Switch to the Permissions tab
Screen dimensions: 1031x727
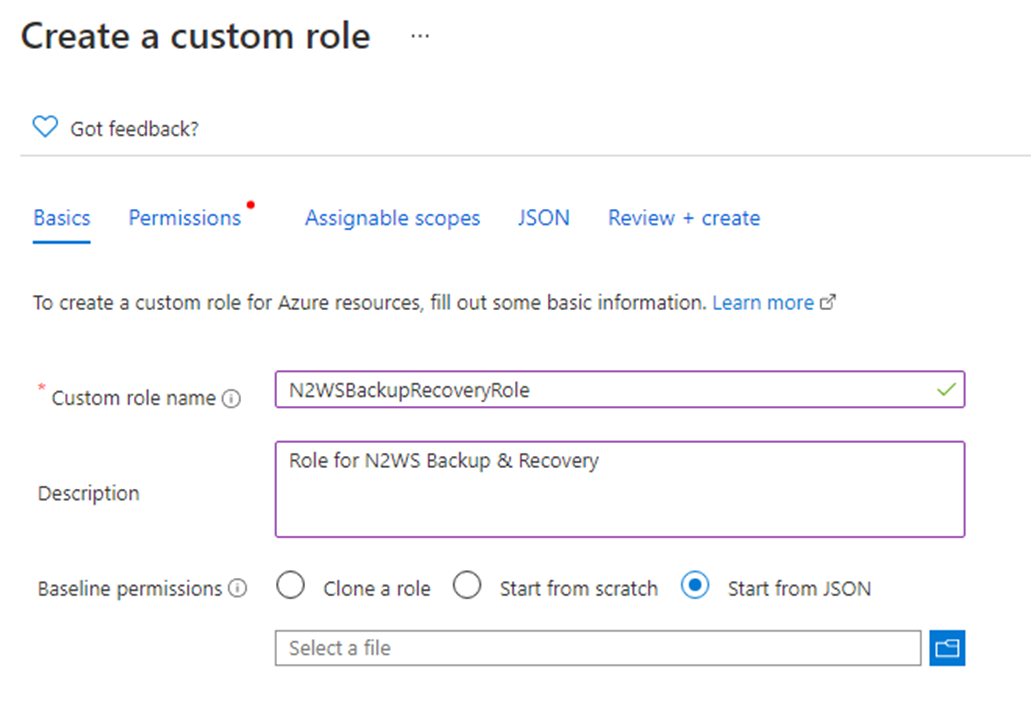tap(185, 218)
